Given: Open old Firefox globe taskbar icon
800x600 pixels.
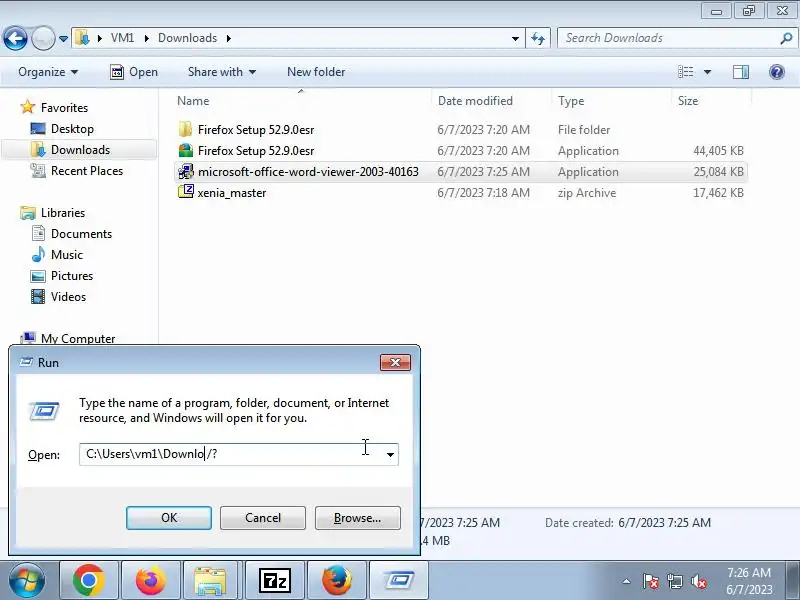Looking at the screenshot, I should pos(337,581).
